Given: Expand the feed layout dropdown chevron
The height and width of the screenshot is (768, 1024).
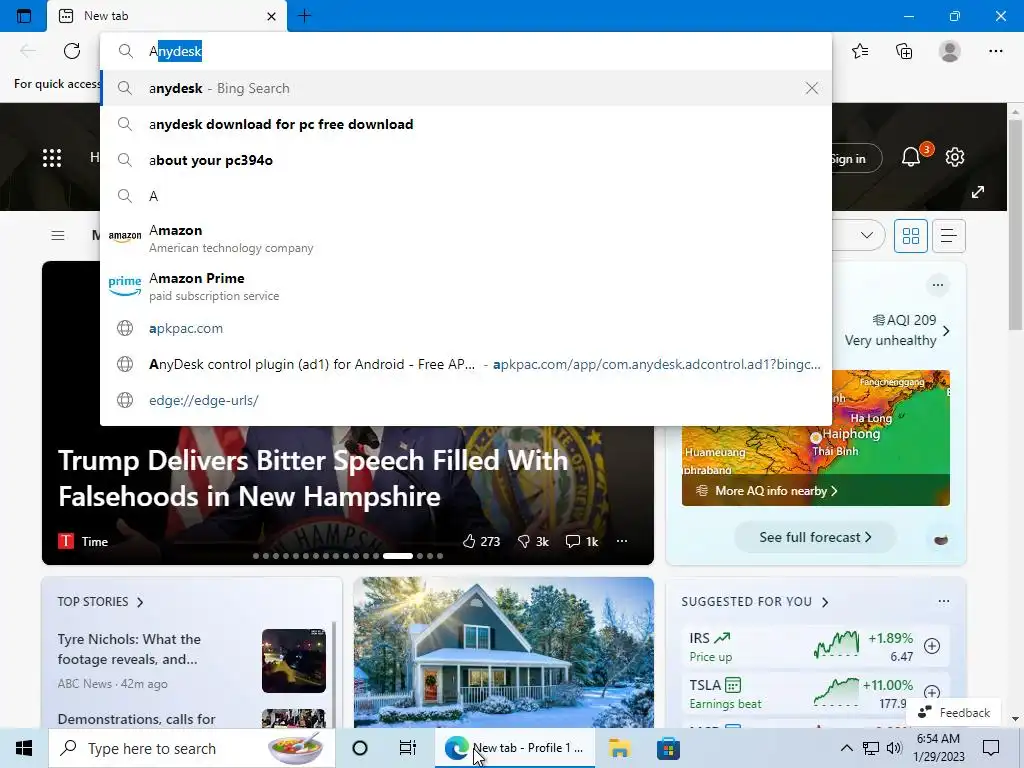Looking at the screenshot, I should 867,235.
